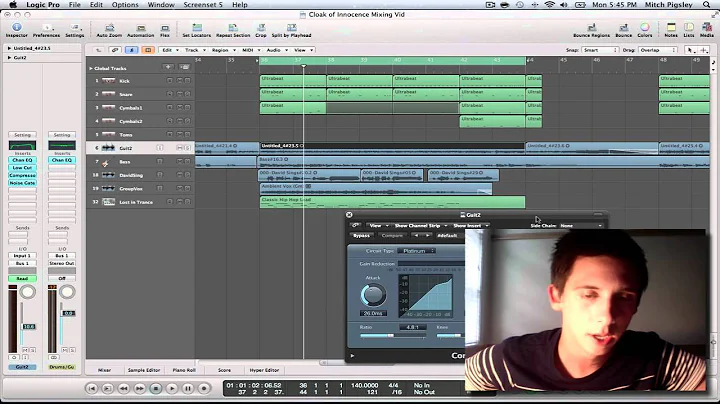720x404 pixels.
Task: Open the Notes panel icon
Action: click(x=671, y=28)
